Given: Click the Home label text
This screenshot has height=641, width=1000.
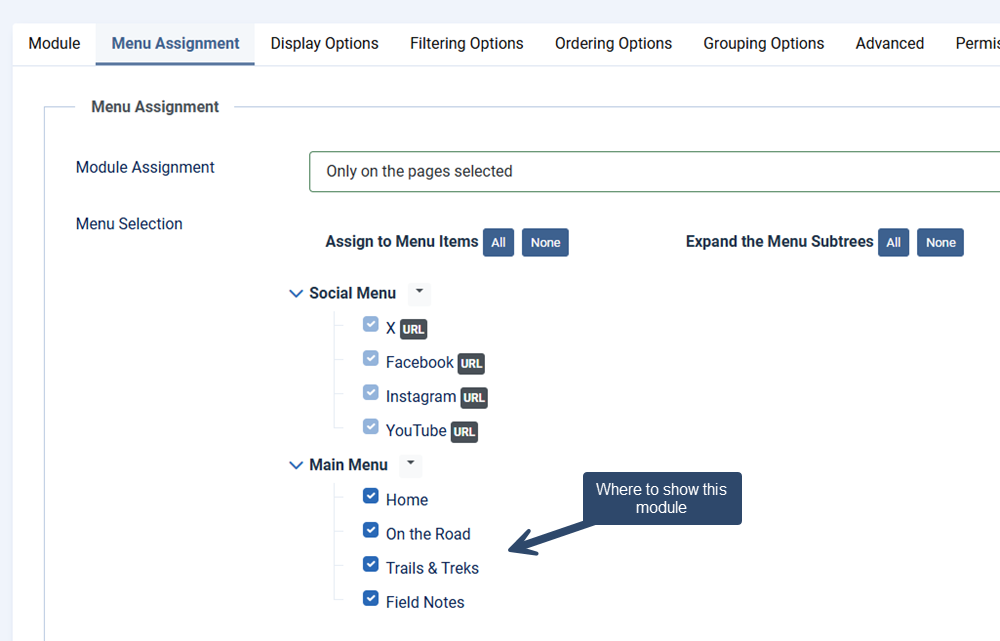Looking at the screenshot, I should coord(407,500).
